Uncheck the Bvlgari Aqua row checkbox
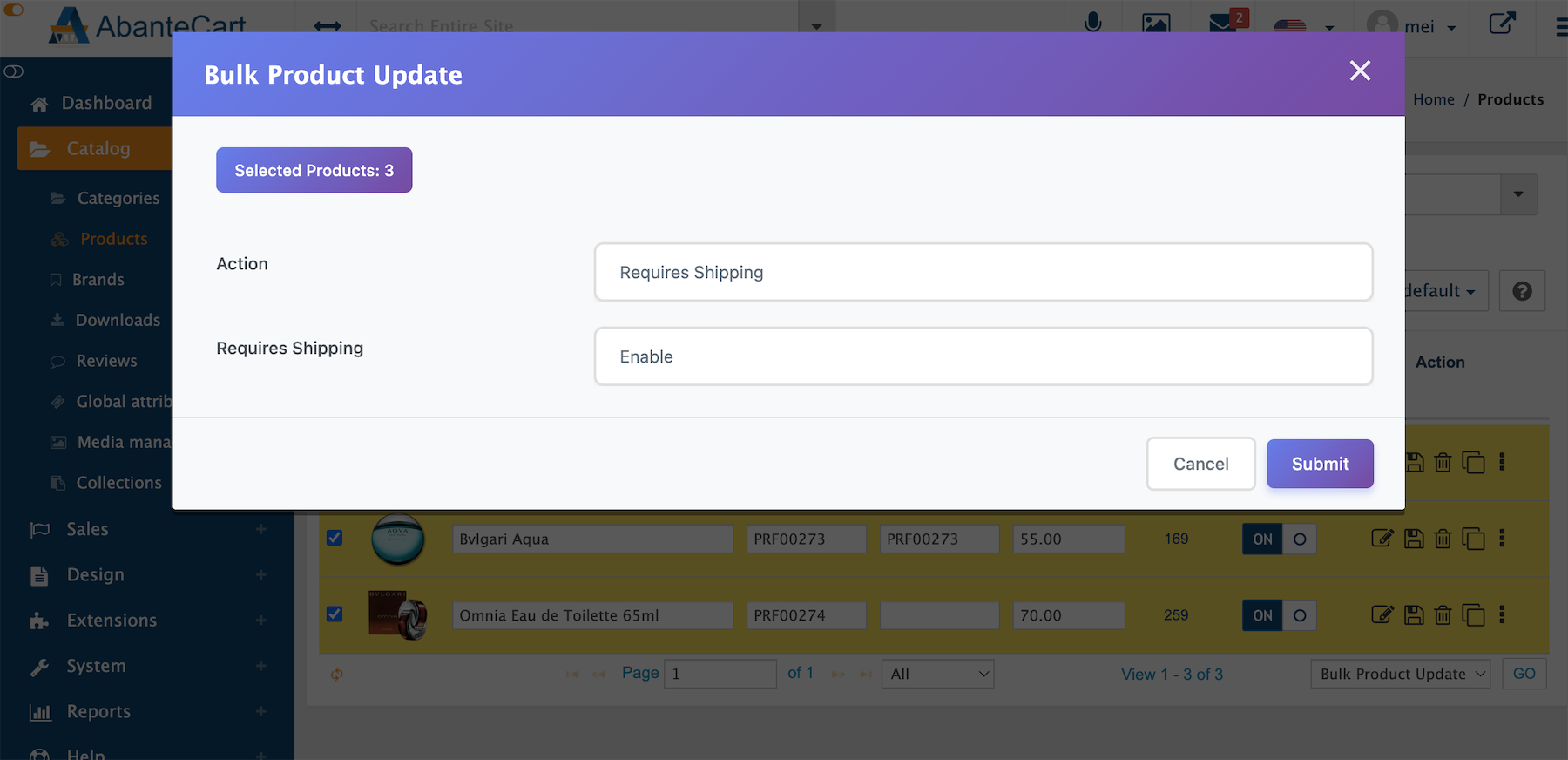Image resolution: width=1568 pixels, height=760 pixels. point(335,538)
